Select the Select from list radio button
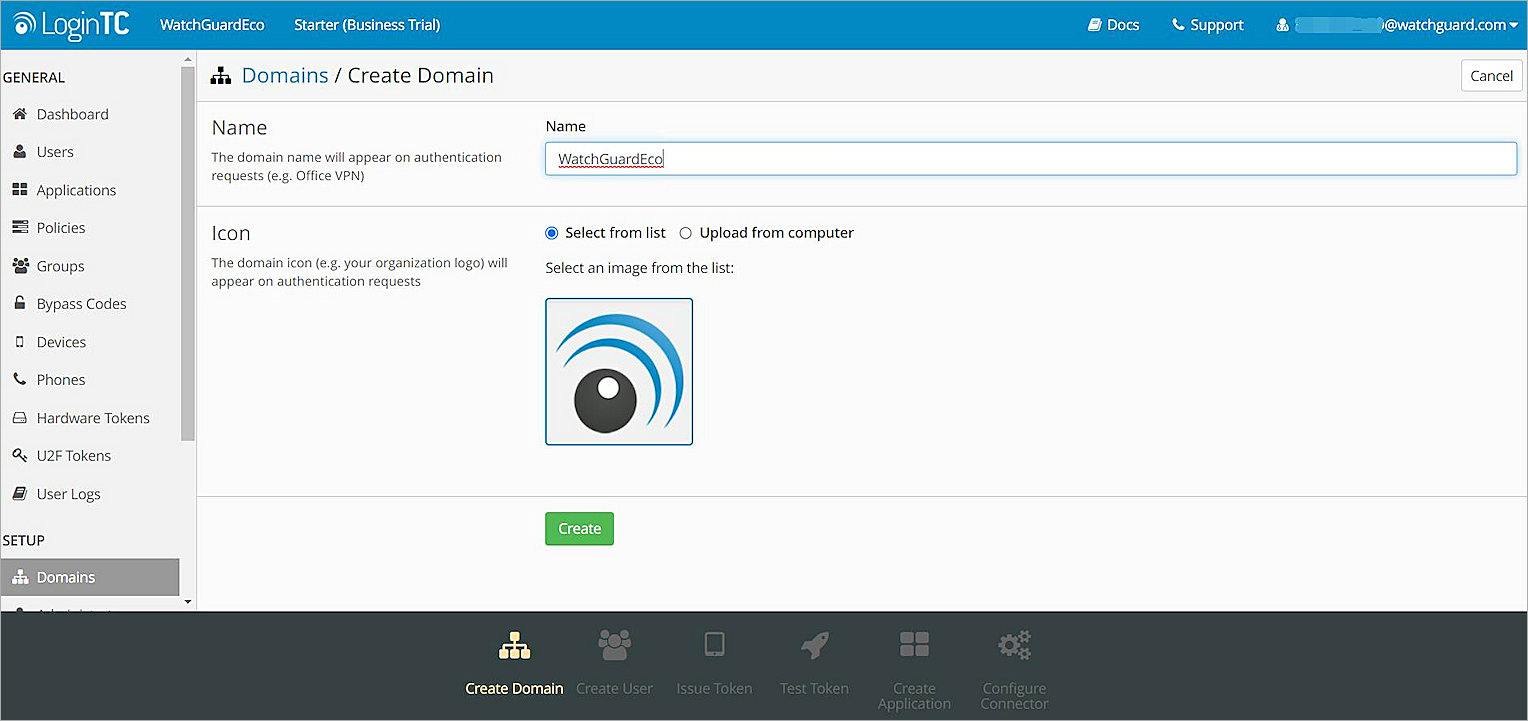 coord(551,232)
